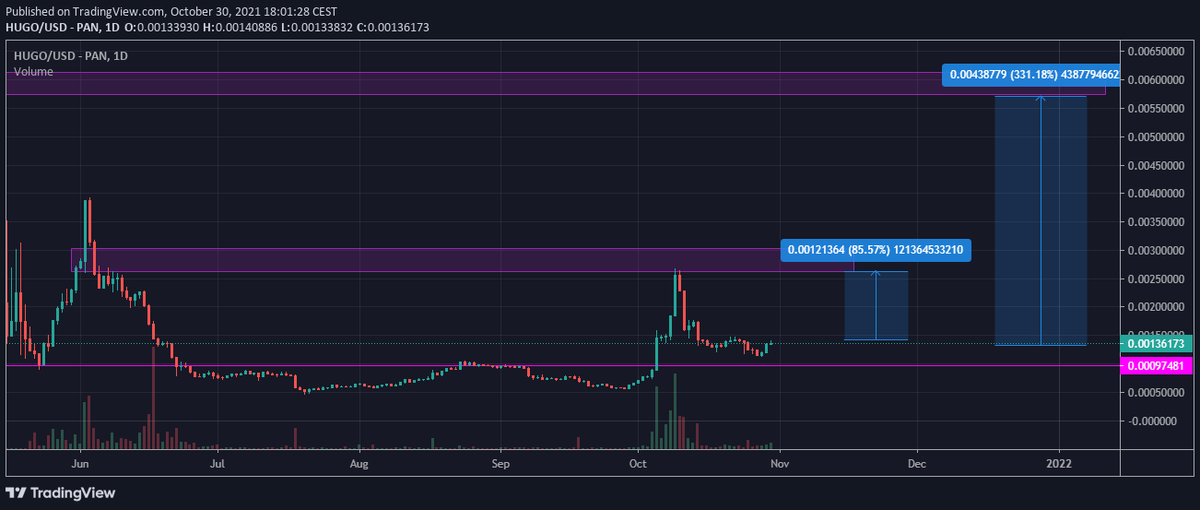This screenshot has width=1200, height=510.
Task: Click the TradingView logo at bottom left
Action: pyautogui.click(x=60, y=493)
